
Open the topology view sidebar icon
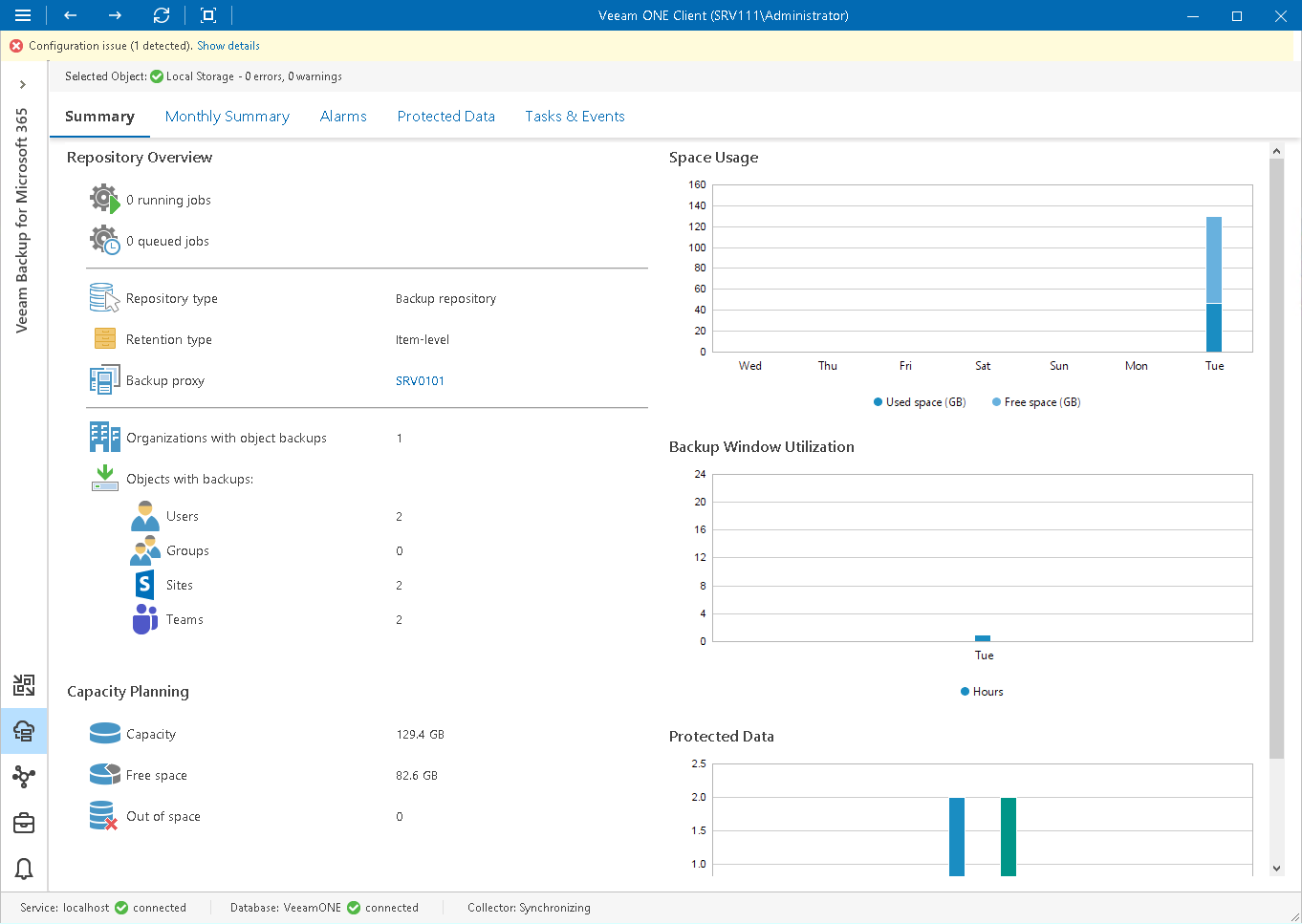23,777
